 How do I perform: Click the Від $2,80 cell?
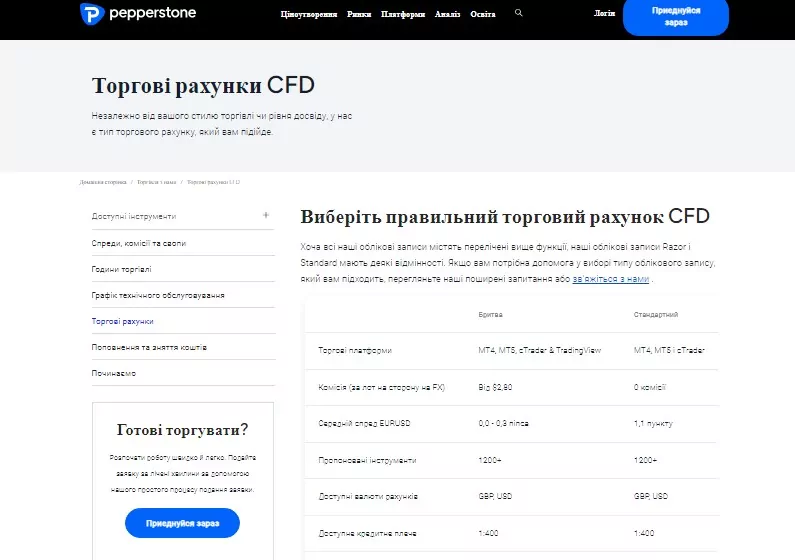click(495, 387)
